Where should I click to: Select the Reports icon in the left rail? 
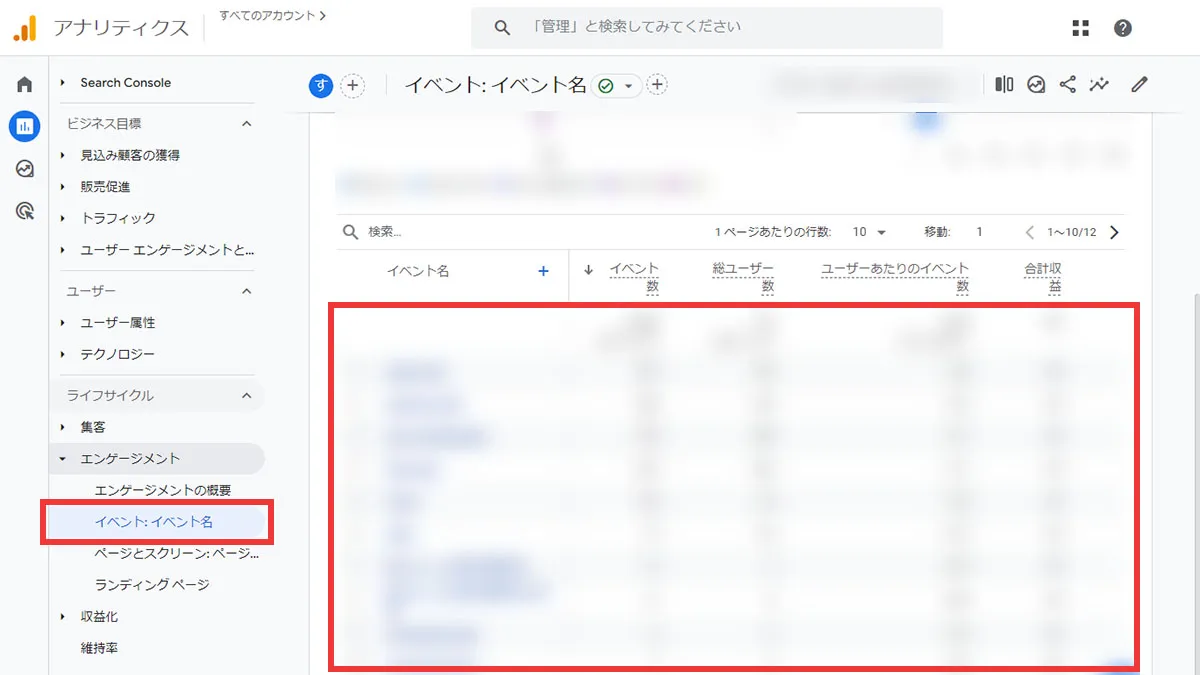click(24, 126)
